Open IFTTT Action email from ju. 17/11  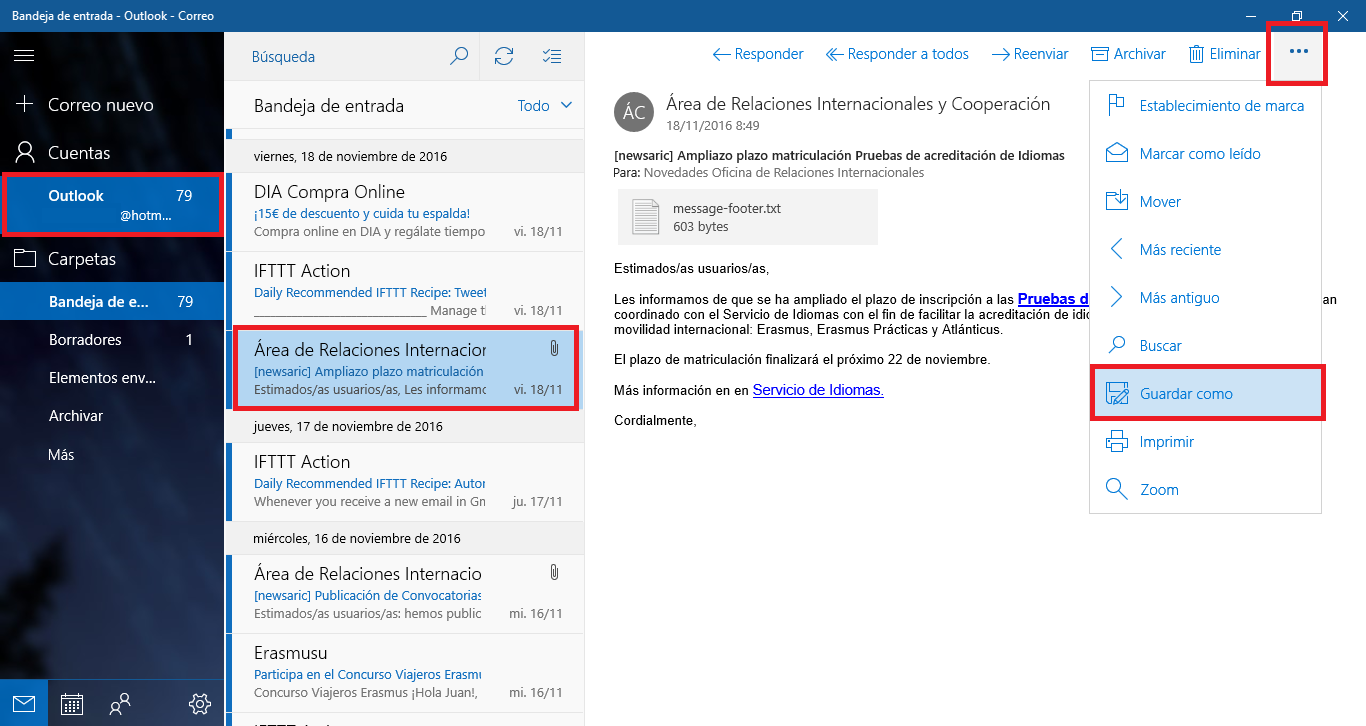[406, 481]
